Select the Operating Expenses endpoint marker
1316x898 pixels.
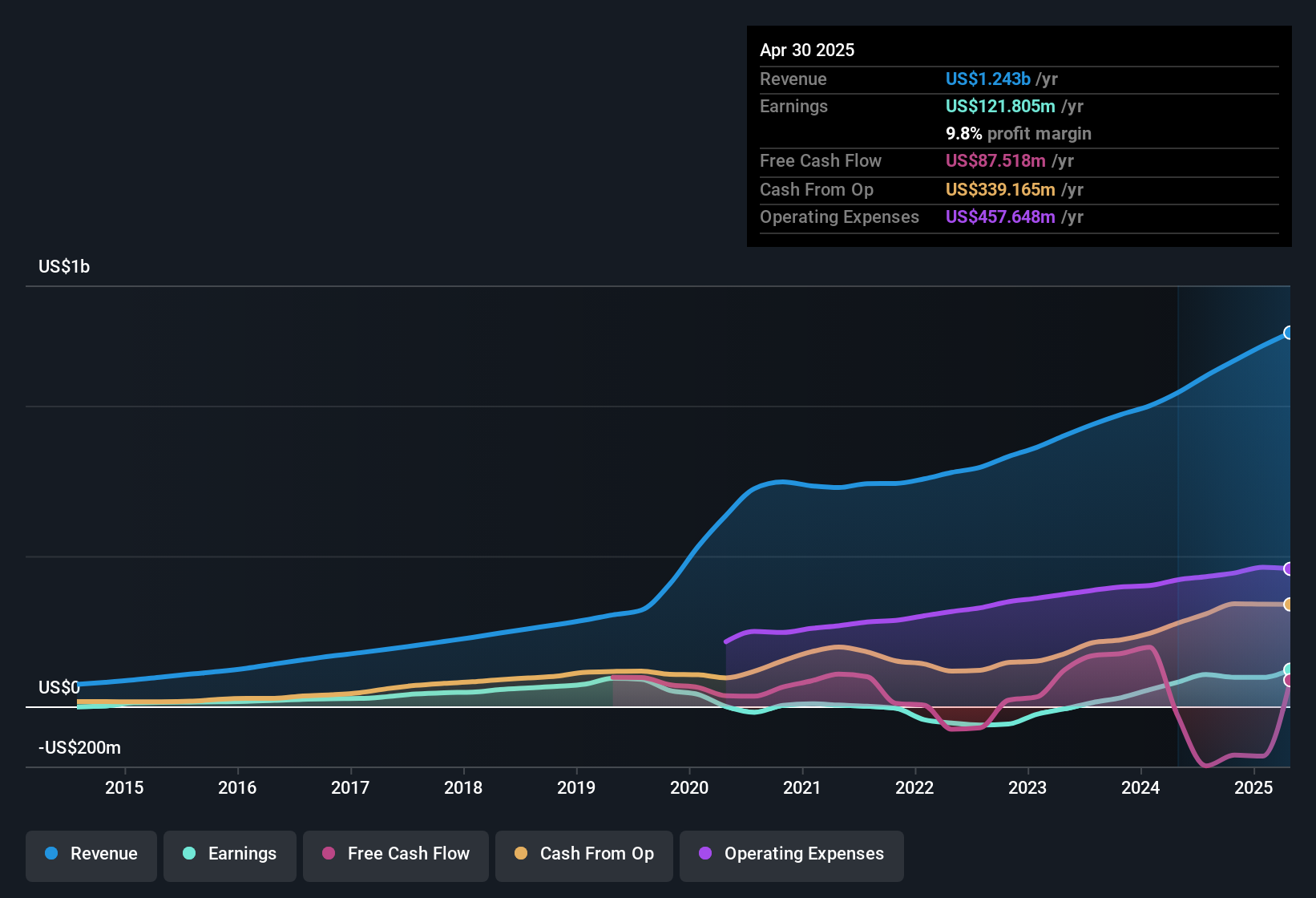click(x=1288, y=568)
